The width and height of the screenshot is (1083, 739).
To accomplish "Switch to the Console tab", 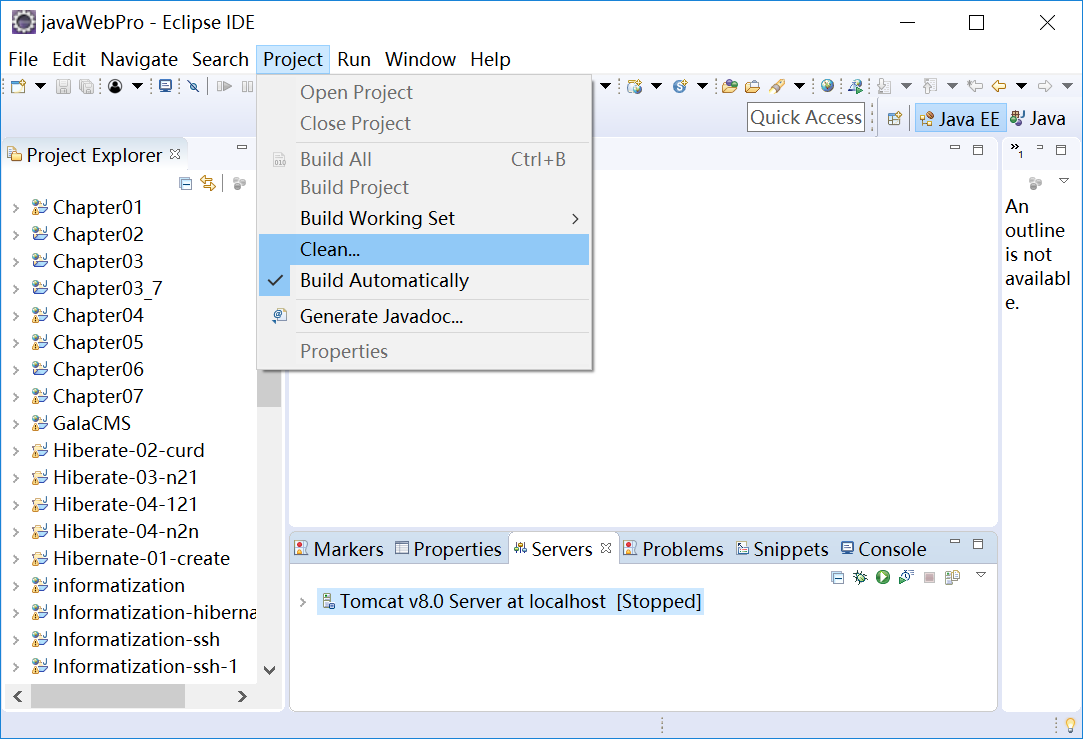I will click(x=883, y=549).
